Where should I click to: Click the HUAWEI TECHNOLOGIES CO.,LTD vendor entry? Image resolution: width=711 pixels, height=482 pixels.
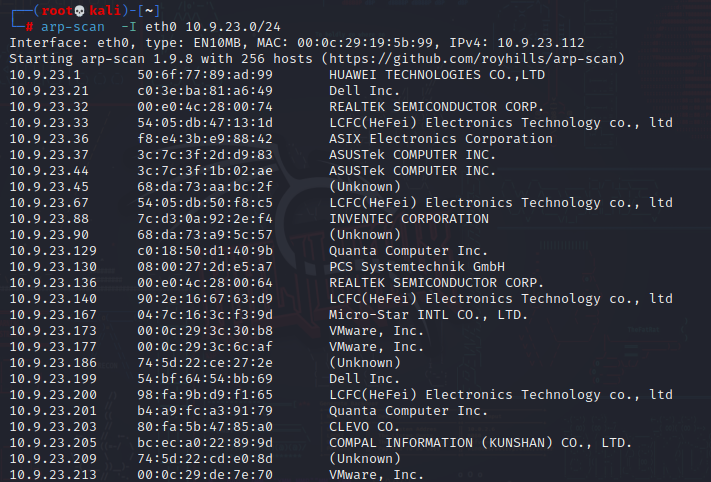pos(437,75)
